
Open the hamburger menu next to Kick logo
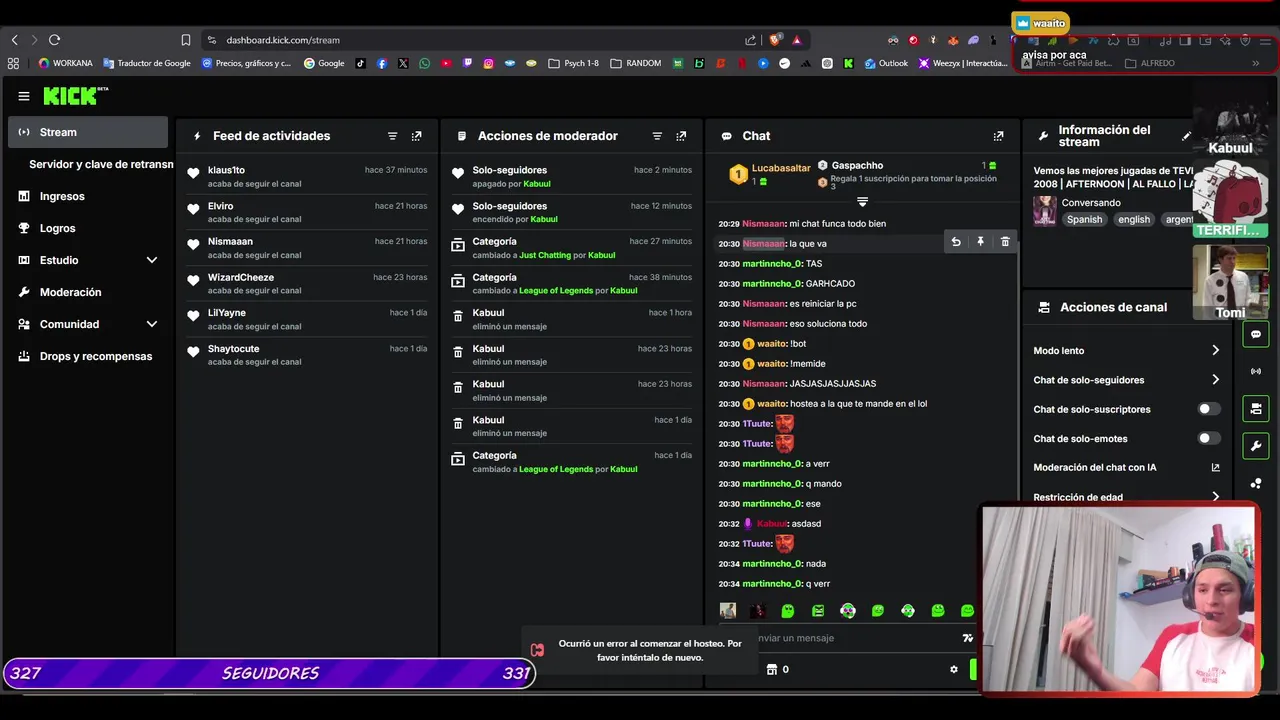(x=24, y=96)
